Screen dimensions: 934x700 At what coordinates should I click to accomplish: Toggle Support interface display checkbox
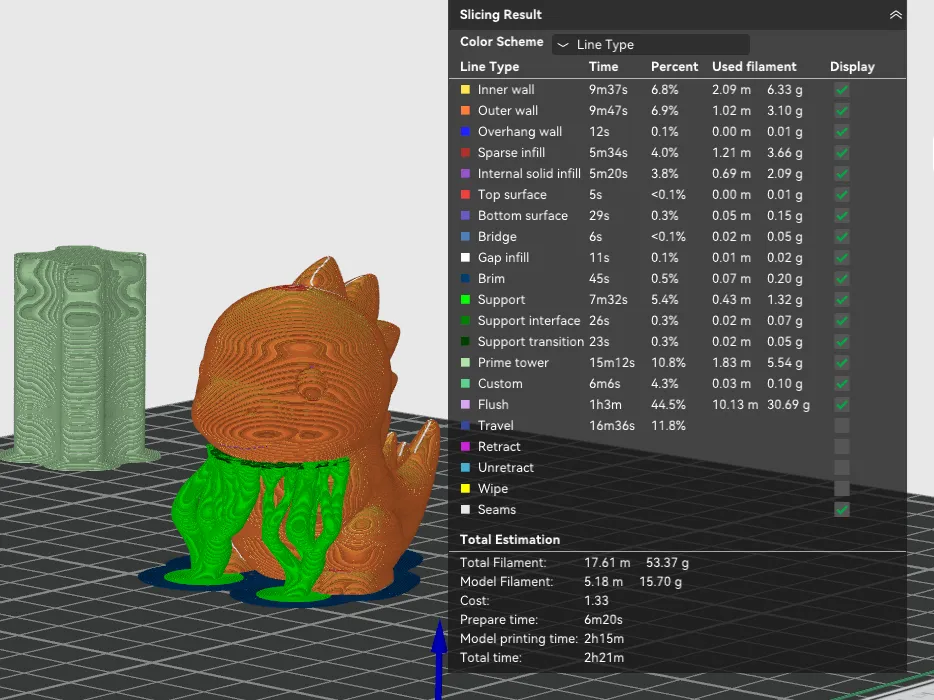click(x=842, y=321)
